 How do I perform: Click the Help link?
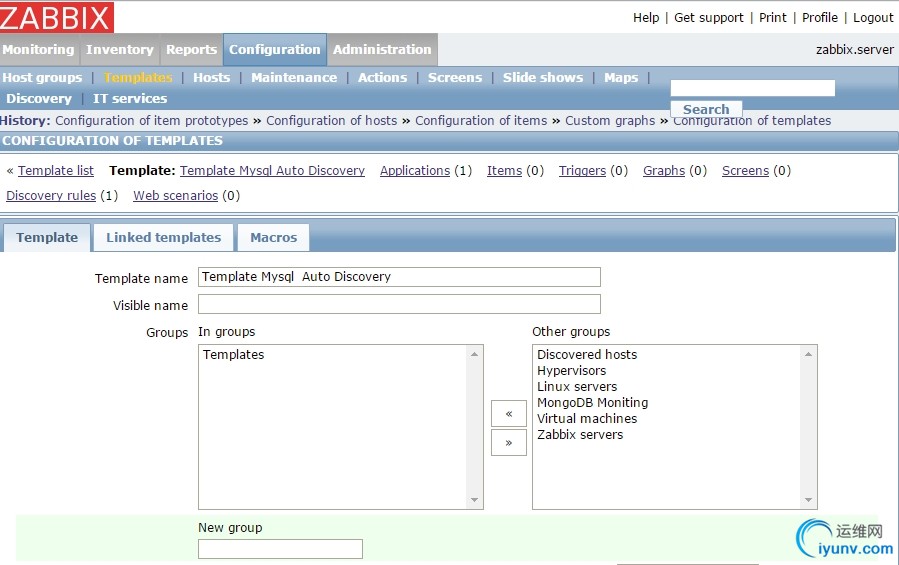pyautogui.click(x=646, y=18)
